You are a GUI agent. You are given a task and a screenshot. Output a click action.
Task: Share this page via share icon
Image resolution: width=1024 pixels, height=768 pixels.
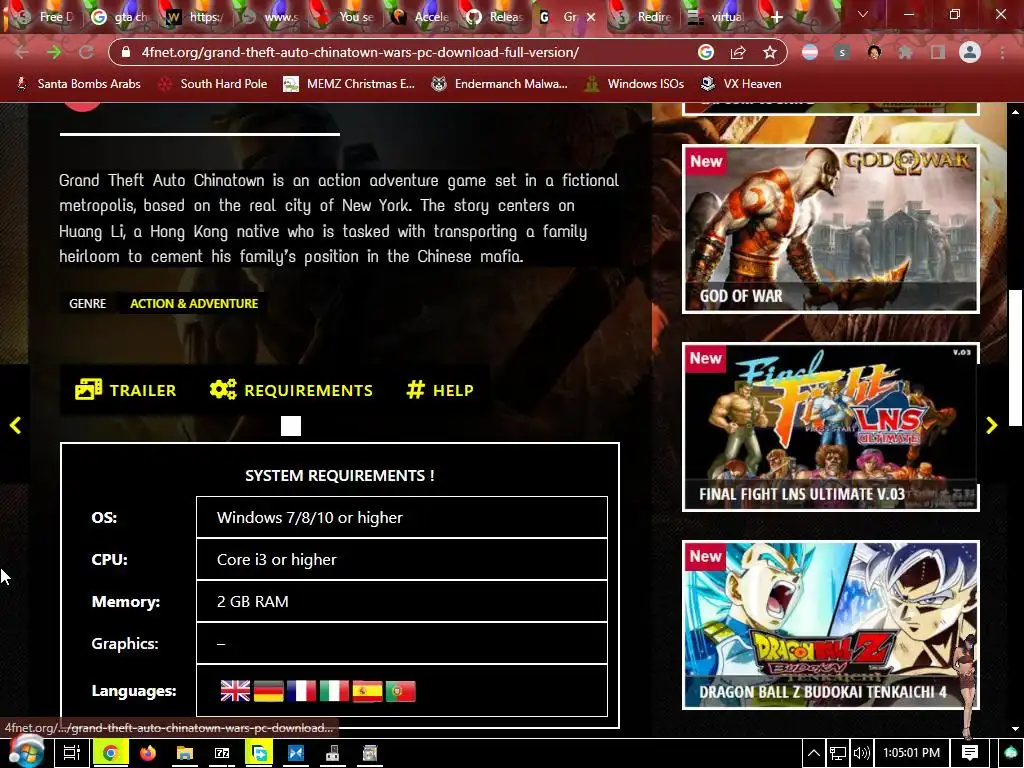point(738,52)
